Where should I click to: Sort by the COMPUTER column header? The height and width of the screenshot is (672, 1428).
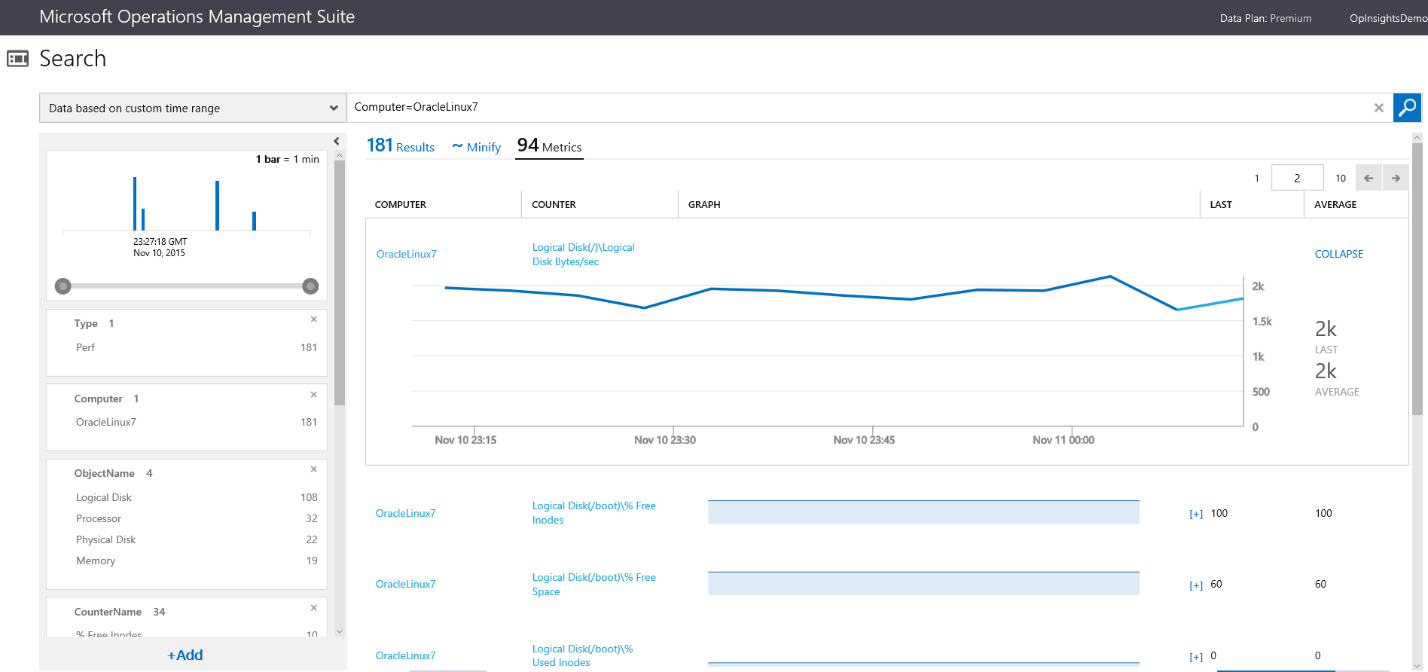point(400,204)
